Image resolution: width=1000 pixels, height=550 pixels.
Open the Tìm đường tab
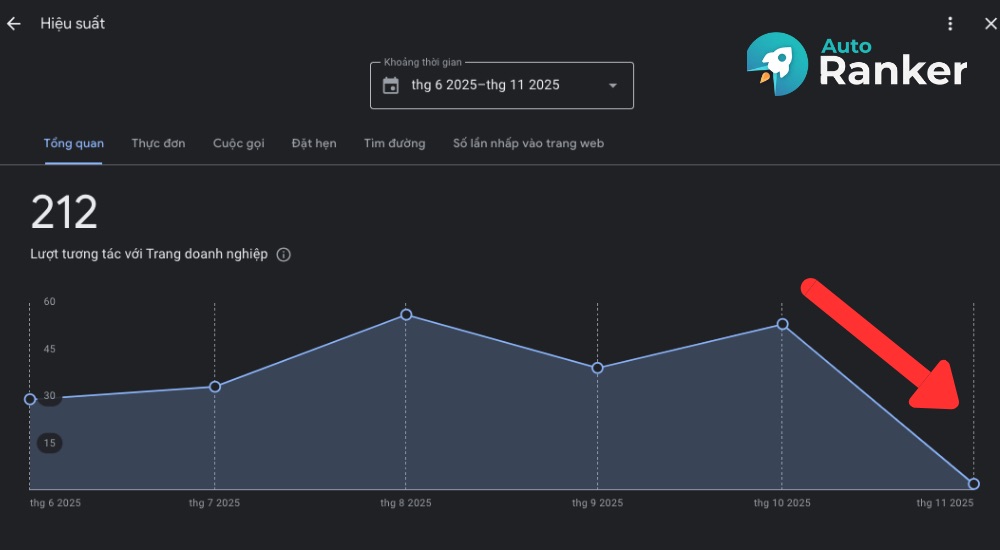[394, 143]
